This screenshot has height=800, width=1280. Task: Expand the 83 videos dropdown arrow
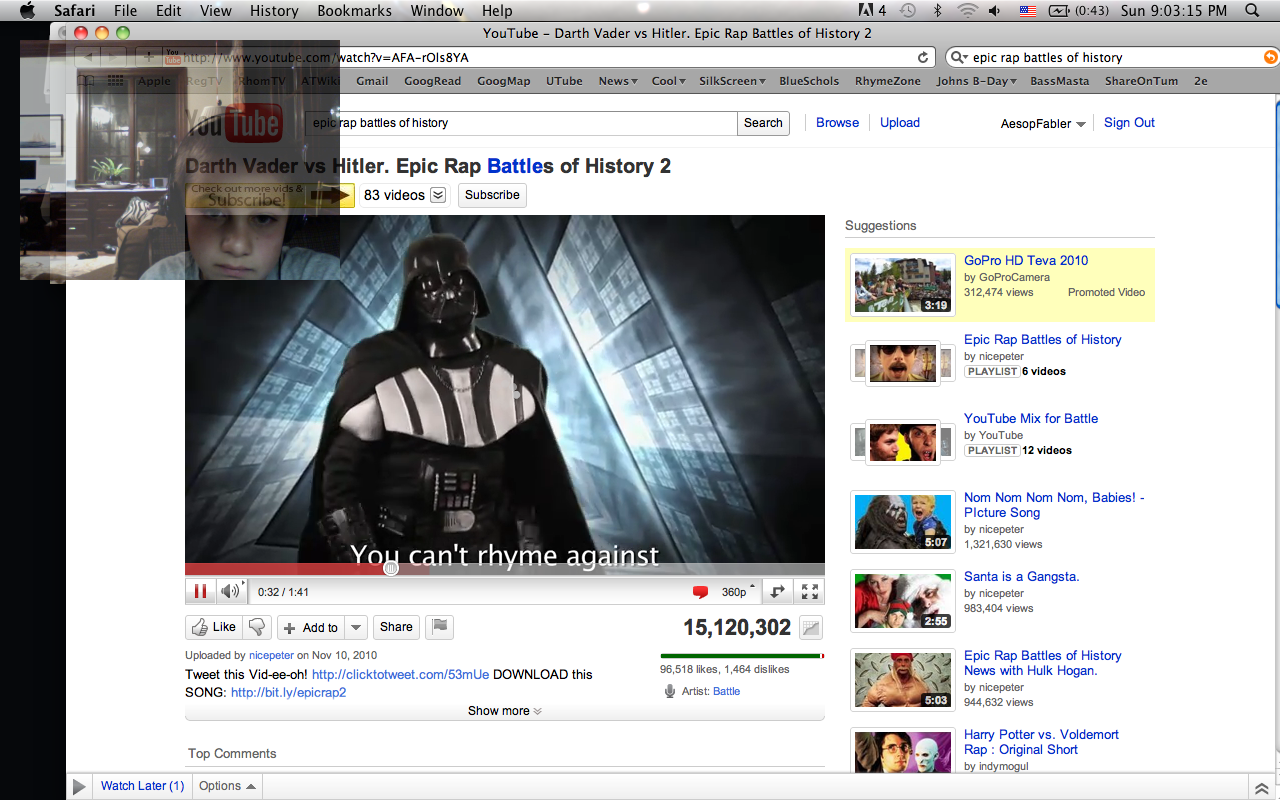[437, 195]
